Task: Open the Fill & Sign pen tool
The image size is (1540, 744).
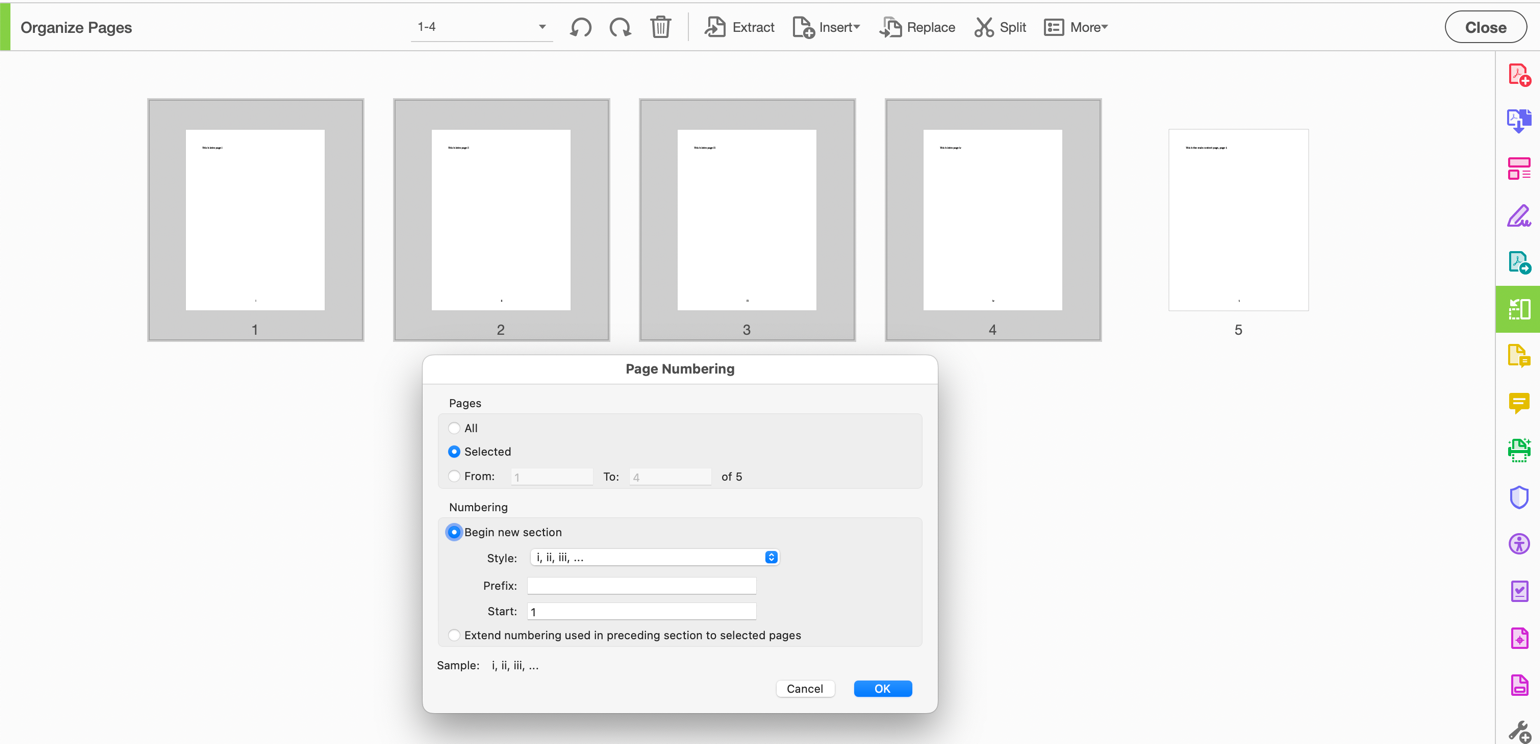Action: click(x=1518, y=215)
